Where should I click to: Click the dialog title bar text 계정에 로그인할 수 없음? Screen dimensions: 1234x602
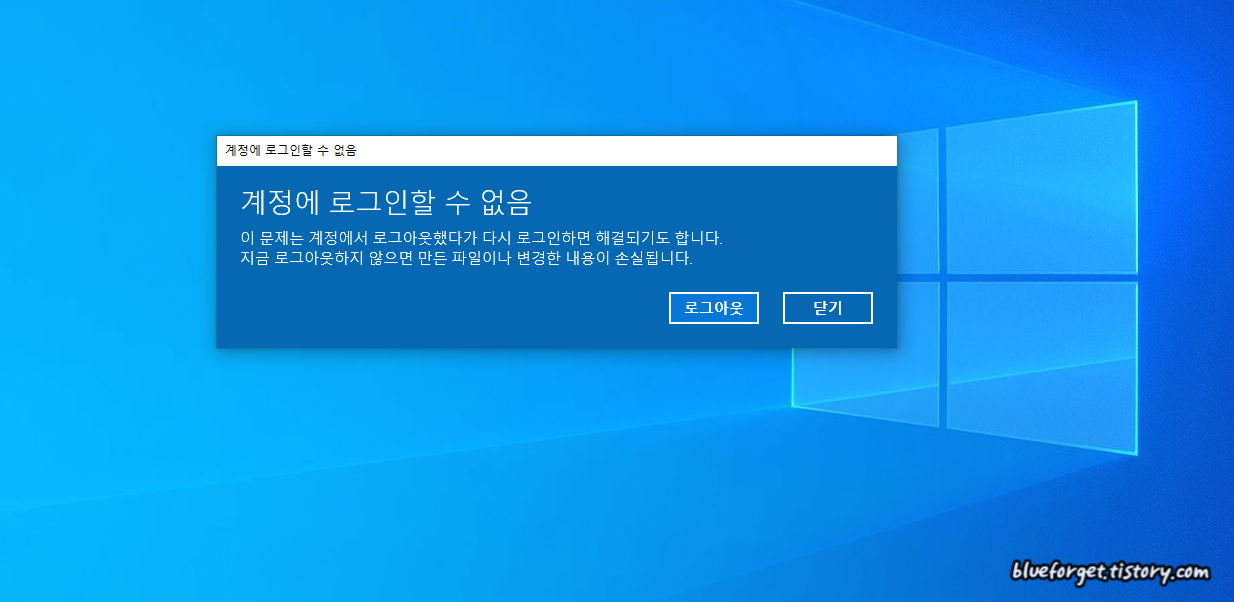291,151
